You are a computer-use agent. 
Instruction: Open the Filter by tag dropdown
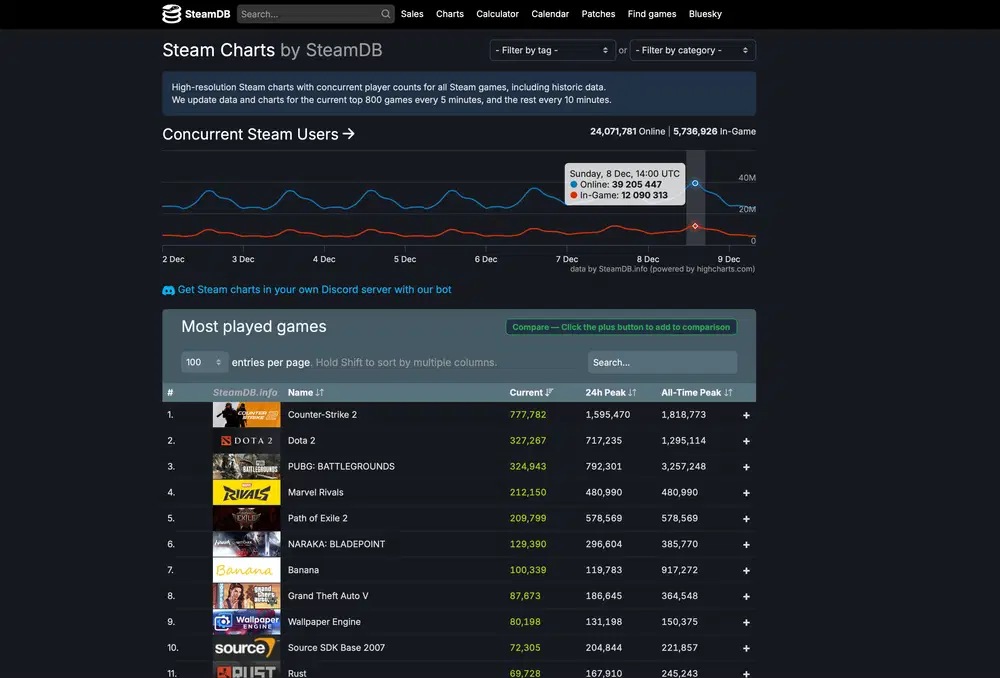[552, 50]
